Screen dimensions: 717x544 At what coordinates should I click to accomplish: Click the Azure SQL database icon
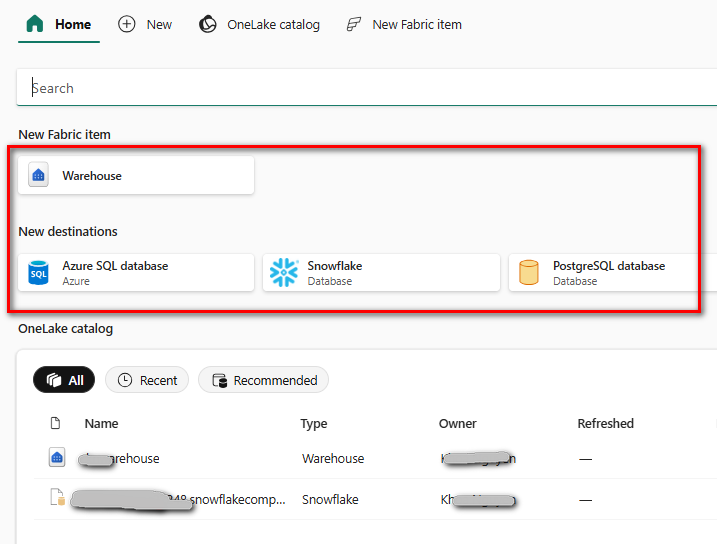point(39,273)
